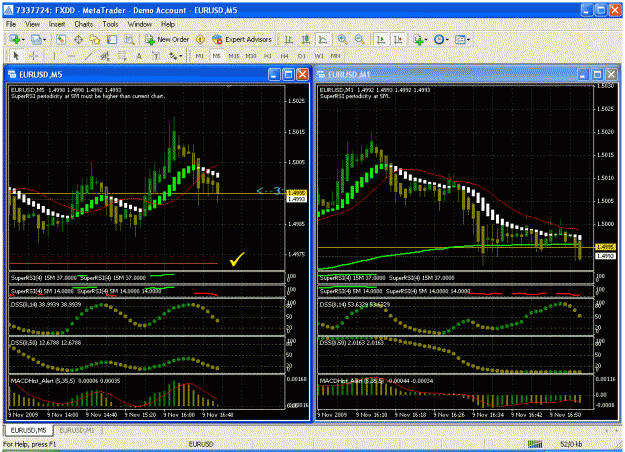The width and height of the screenshot is (625, 452).
Task: Zoom out on the chart
Action: click(x=360, y=39)
